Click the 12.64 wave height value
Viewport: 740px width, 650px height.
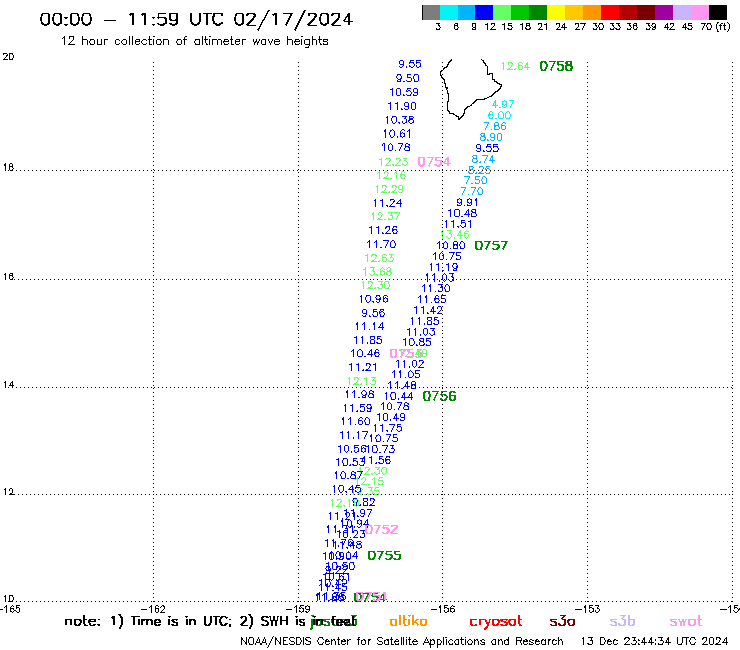click(x=515, y=66)
